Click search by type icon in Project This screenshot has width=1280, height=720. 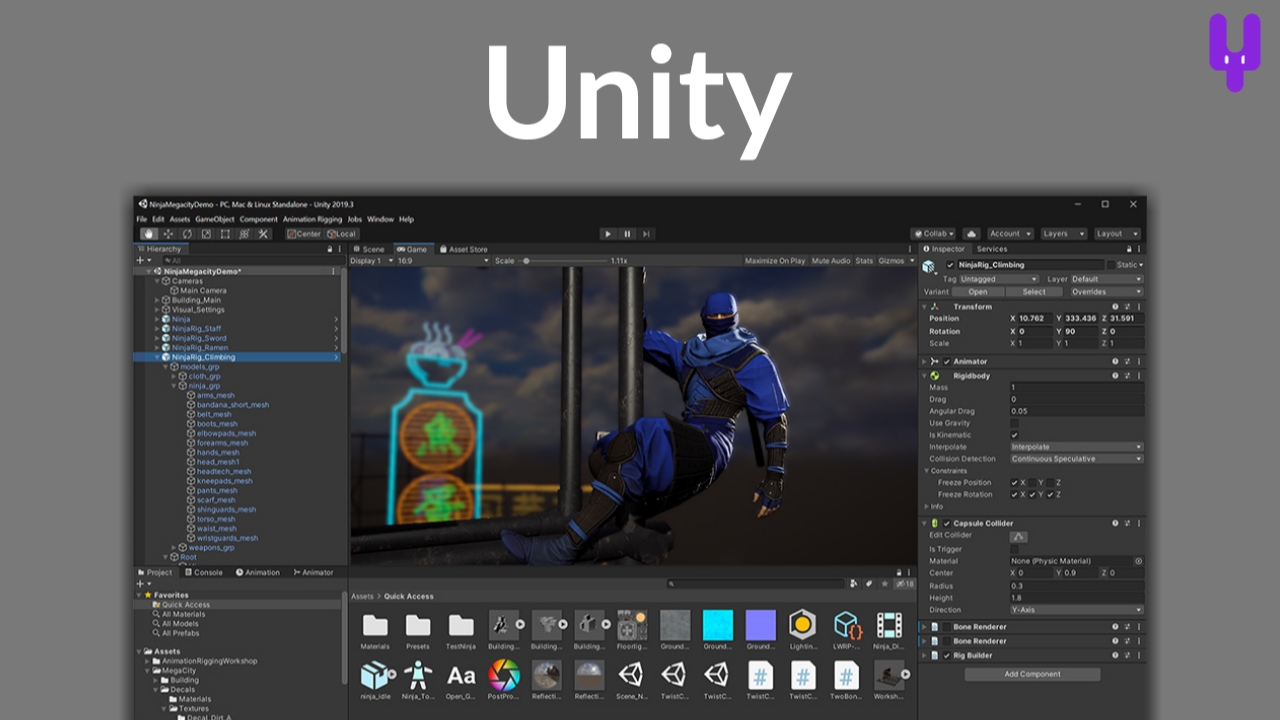pos(854,583)
